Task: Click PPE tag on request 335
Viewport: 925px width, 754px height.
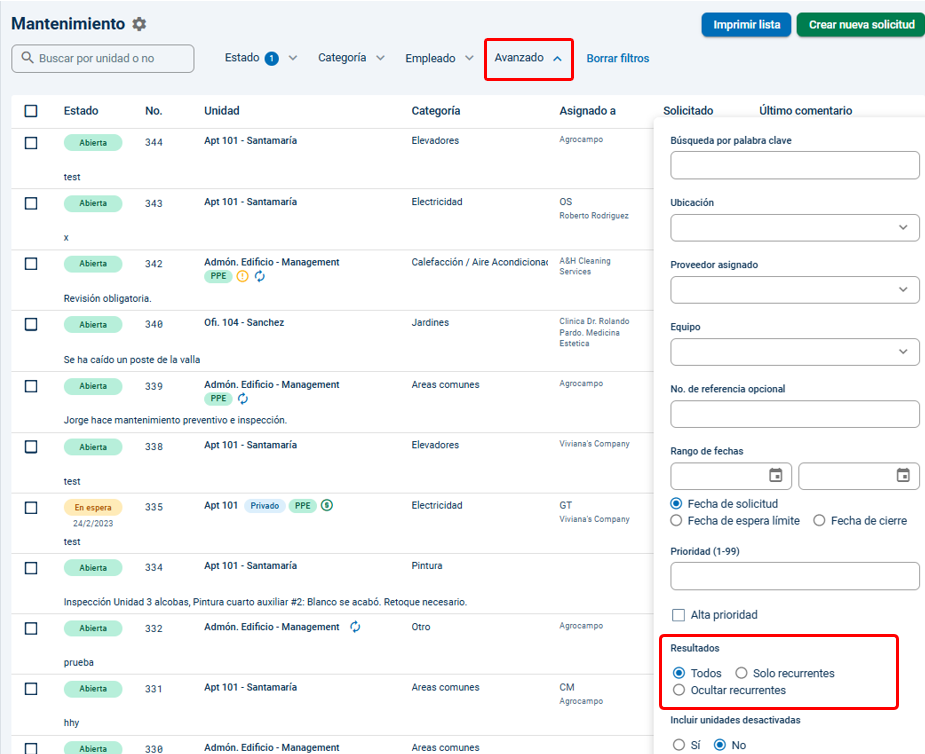Action: pyautogui.click(x=303, y=506)
